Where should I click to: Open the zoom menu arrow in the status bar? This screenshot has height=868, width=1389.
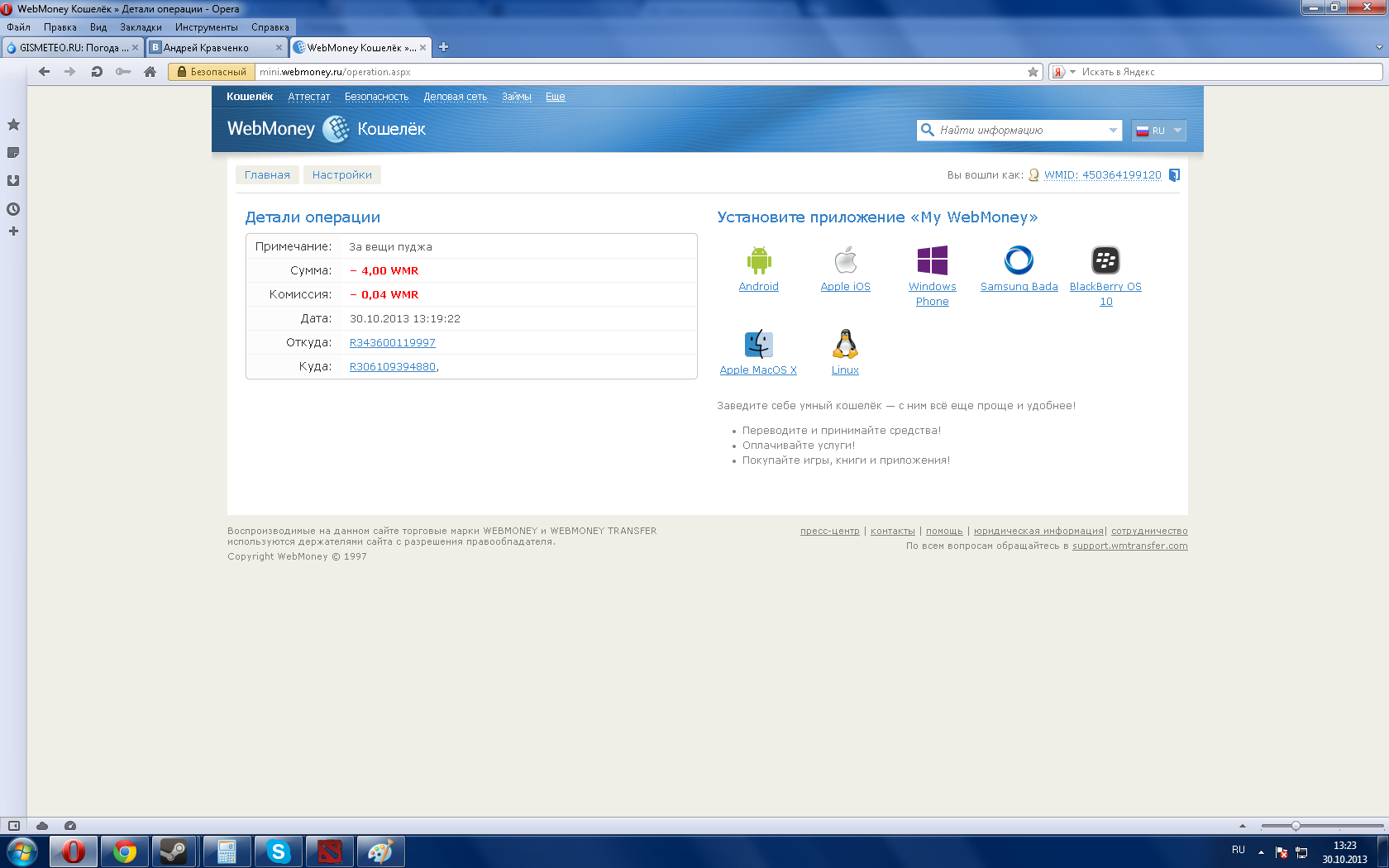[x=1242, y=826]
